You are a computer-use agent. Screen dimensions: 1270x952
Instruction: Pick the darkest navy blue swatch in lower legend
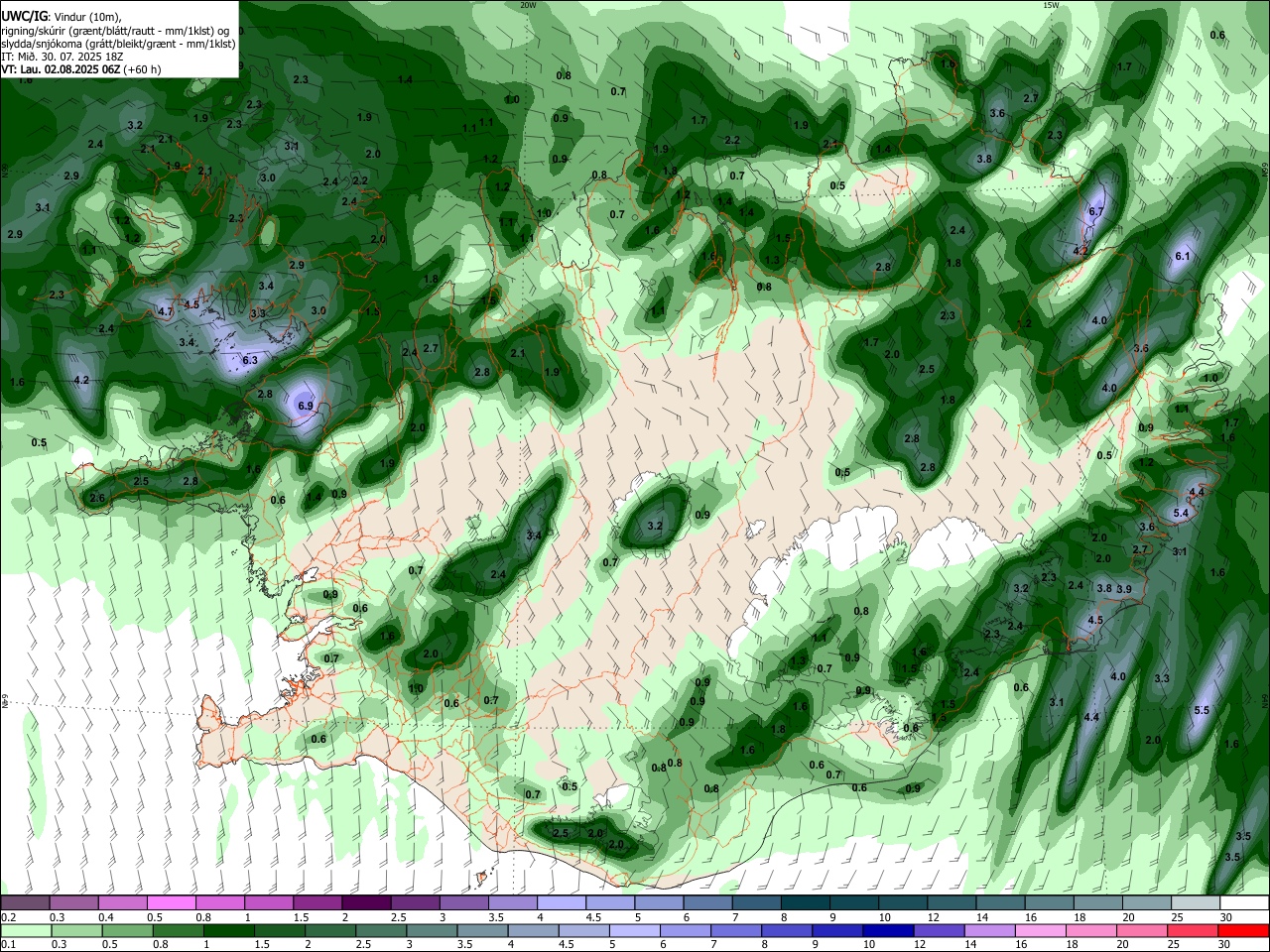(887, 930)
